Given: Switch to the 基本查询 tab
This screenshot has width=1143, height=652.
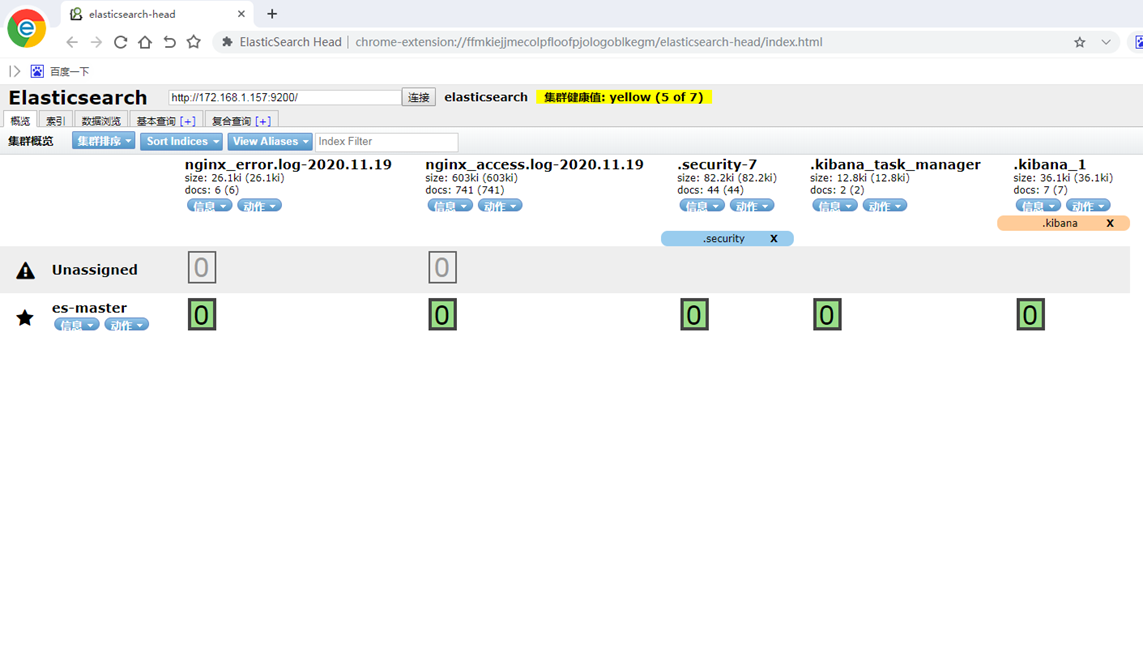Looking at the screenshot, I should [156, 121].
